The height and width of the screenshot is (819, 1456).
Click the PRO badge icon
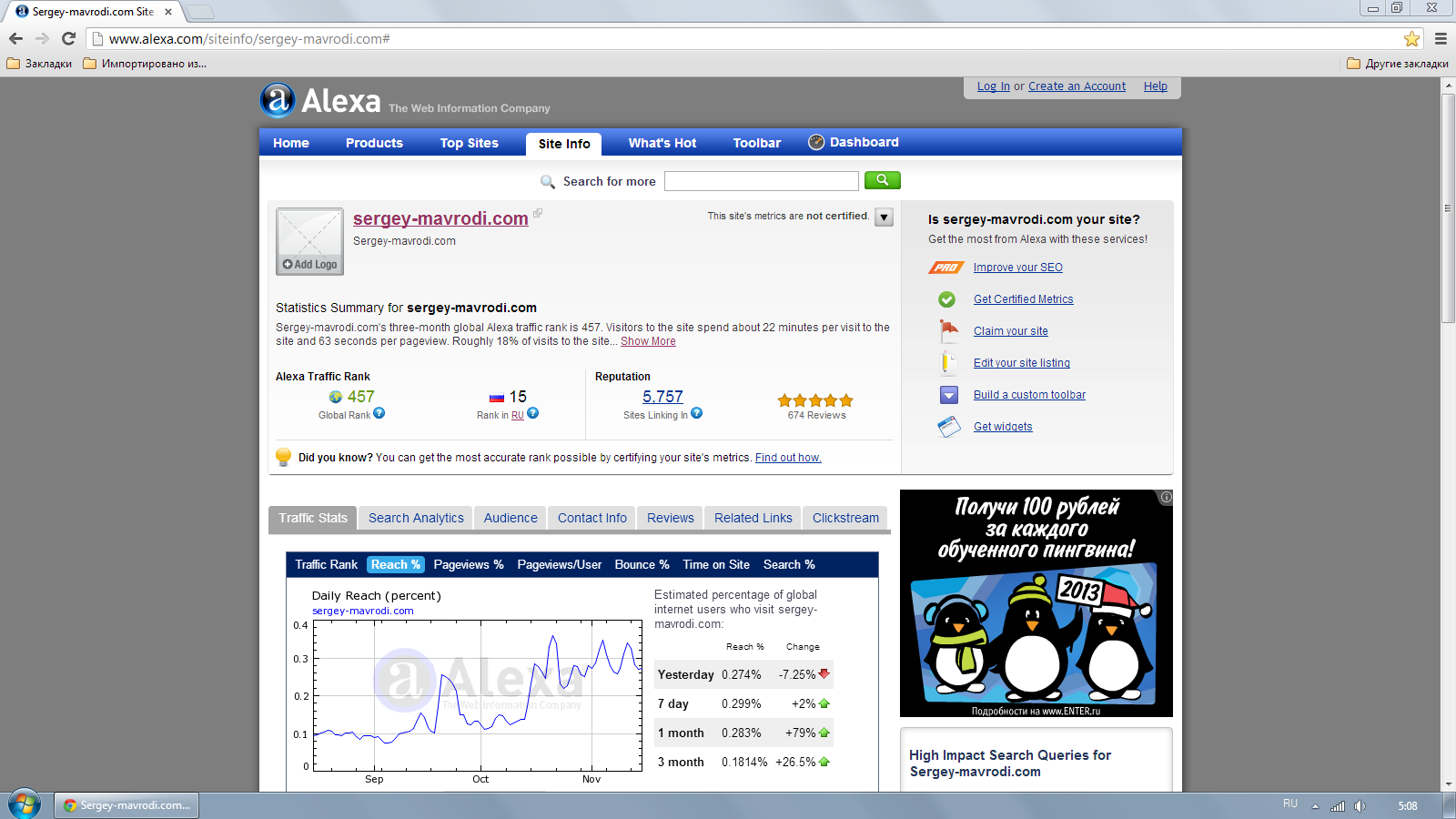coord(946,268)
